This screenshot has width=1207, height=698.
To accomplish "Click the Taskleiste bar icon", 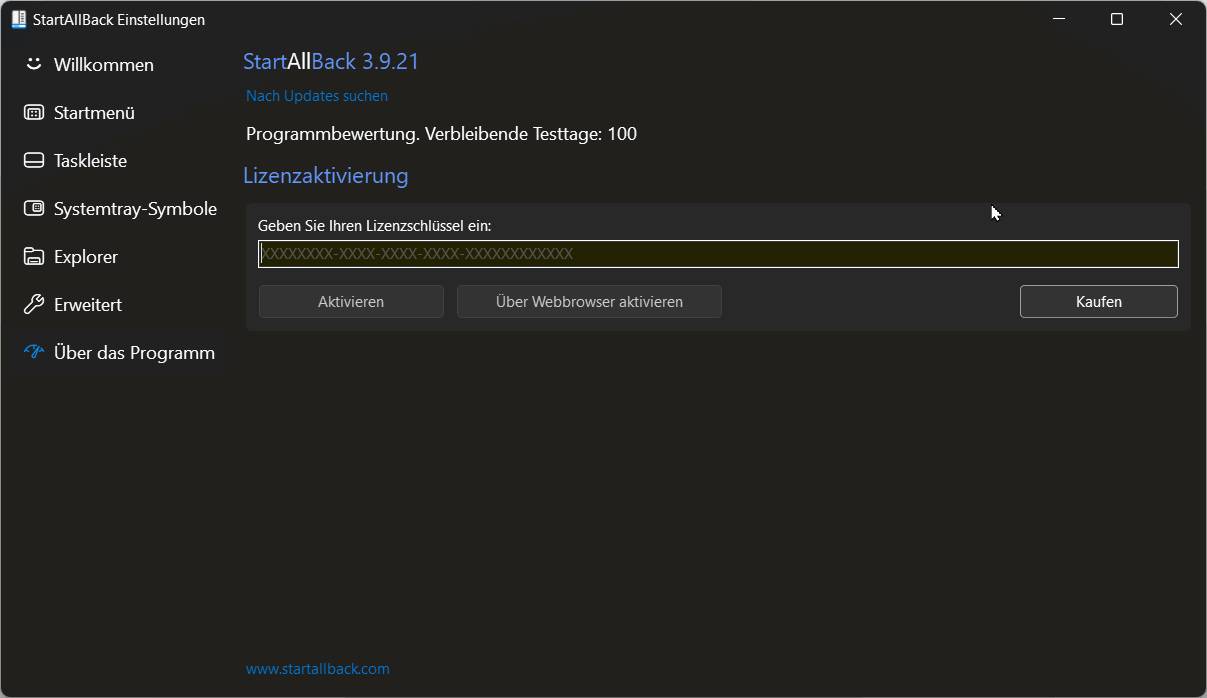I will [34, 160].
